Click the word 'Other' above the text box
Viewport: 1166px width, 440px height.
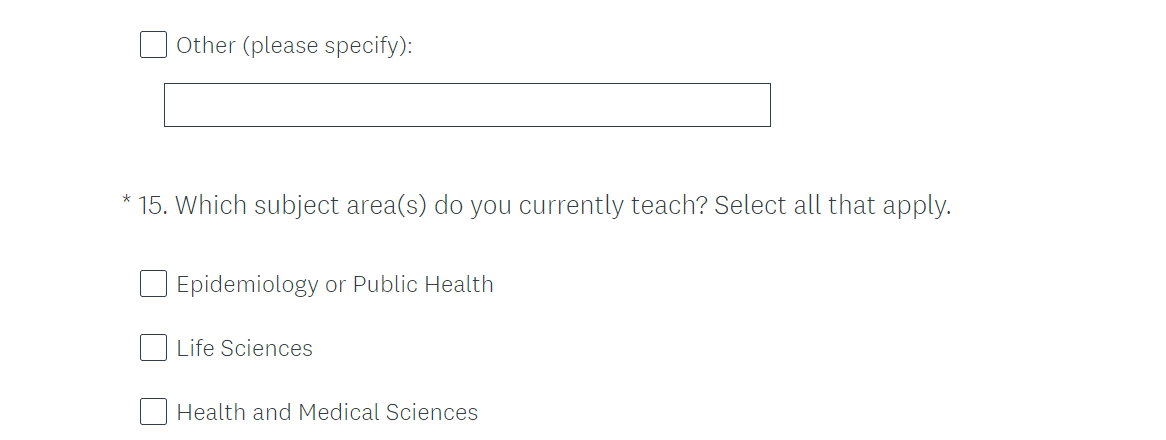206,45
